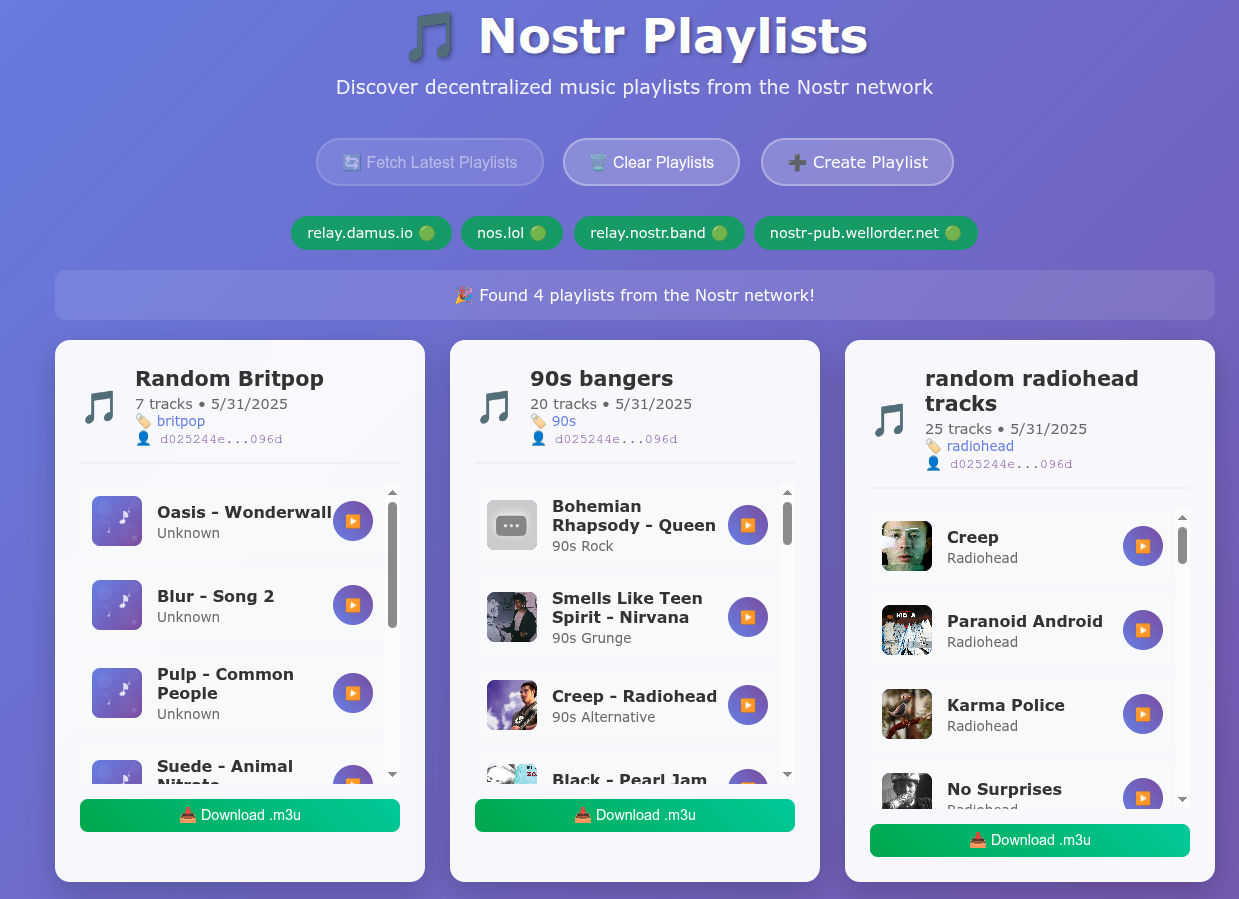Open the Create Playlist dialog
Viewport: 1239px width, 899px height.
[x=857, y=162]
